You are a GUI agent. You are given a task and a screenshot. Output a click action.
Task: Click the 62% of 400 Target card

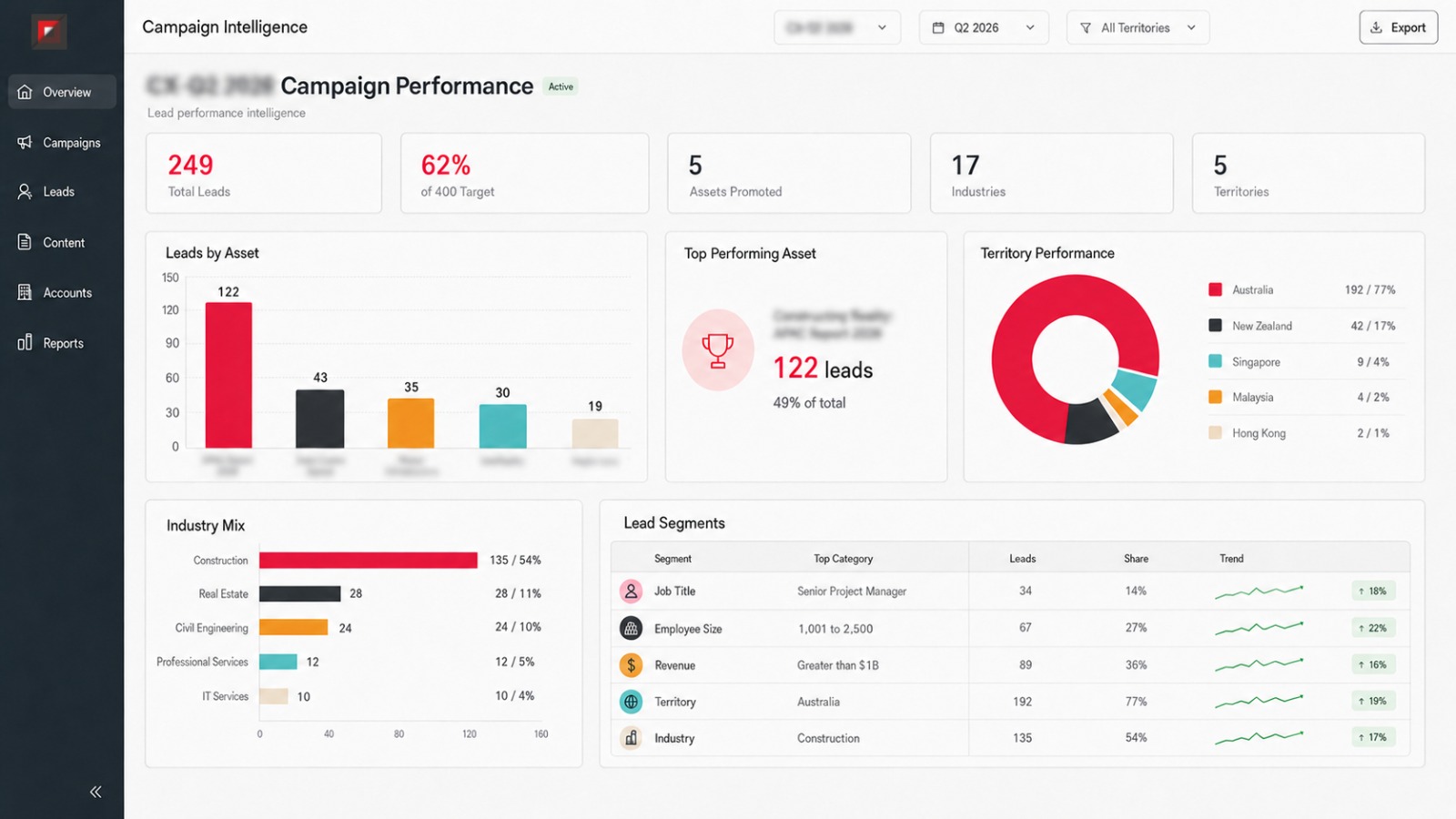tap(525, 173)
